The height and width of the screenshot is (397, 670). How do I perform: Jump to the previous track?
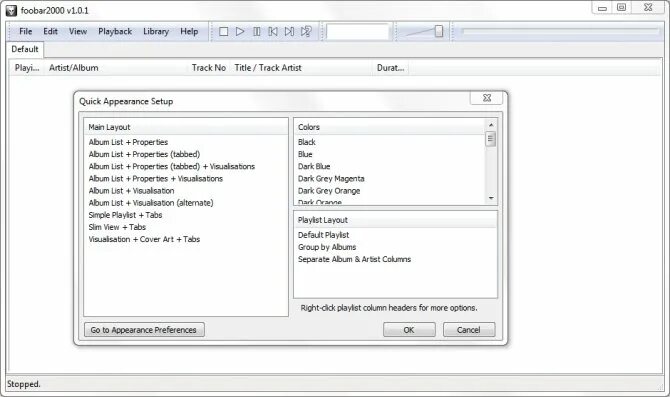click(x=273, y=32)
